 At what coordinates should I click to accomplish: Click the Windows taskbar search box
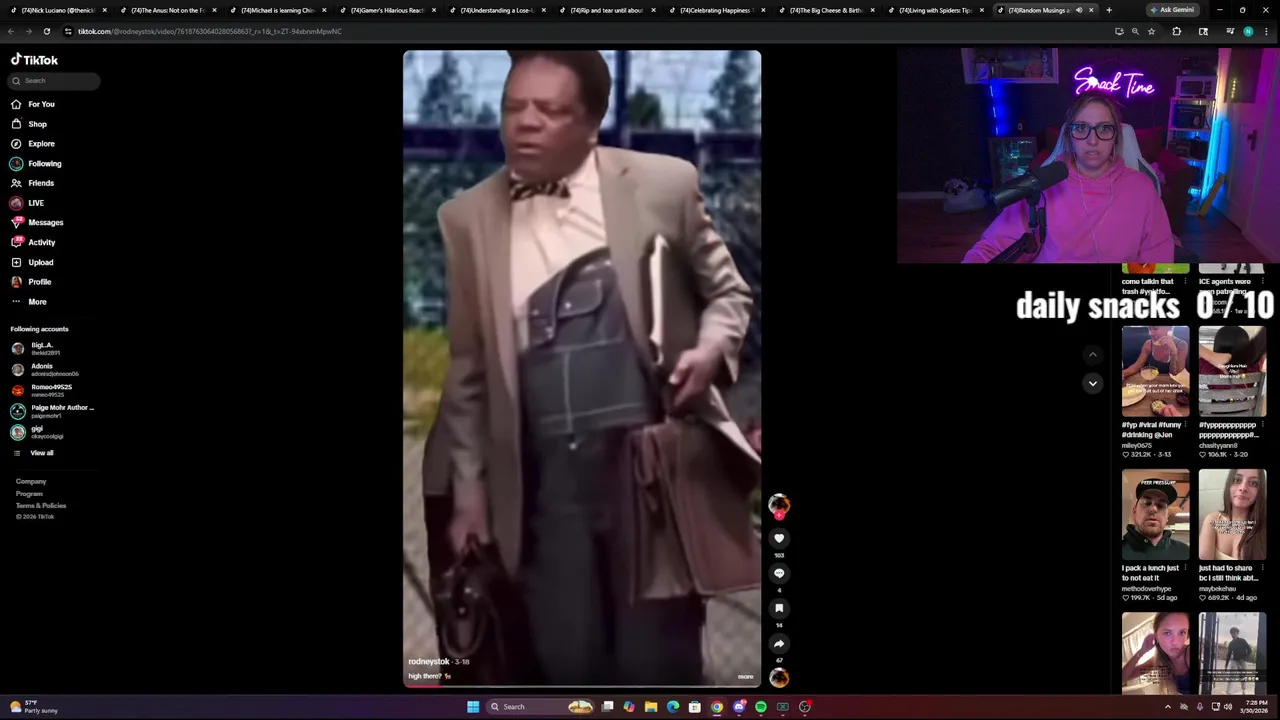click(540, 707)
